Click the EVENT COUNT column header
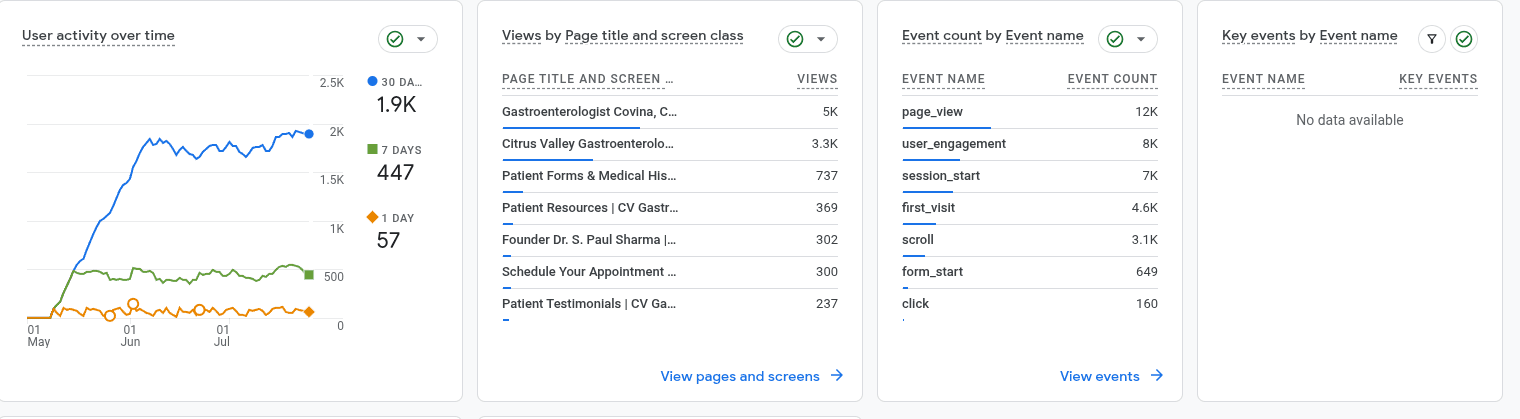Viewport: 1520px width, 419px height. 1112,79
